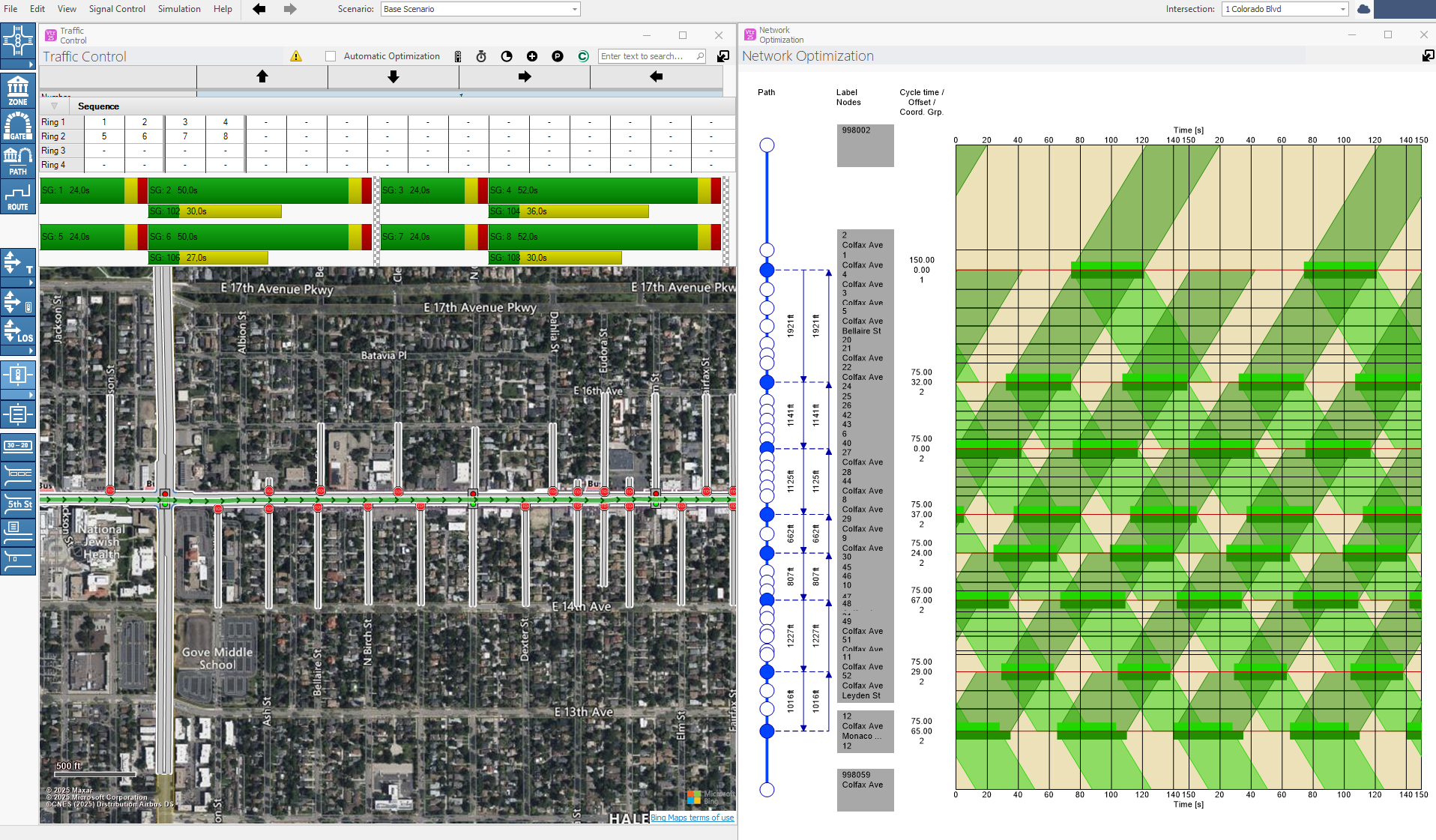
Task: Click the green circular C icon
Action: point(583,56)
